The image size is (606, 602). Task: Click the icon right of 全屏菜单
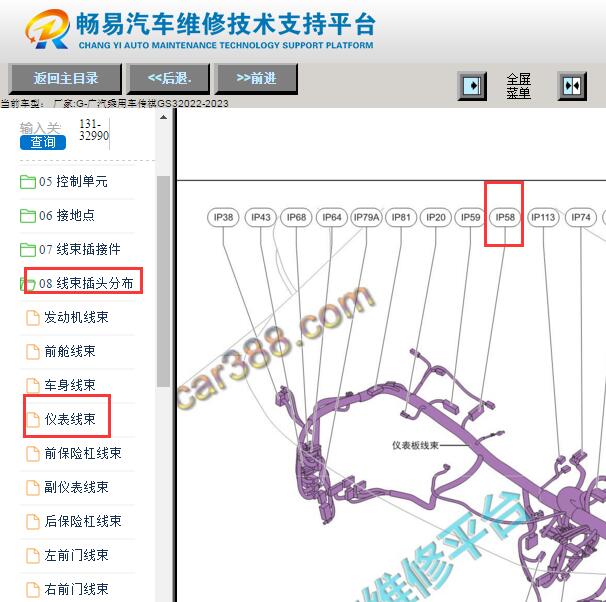click(572, 86)
